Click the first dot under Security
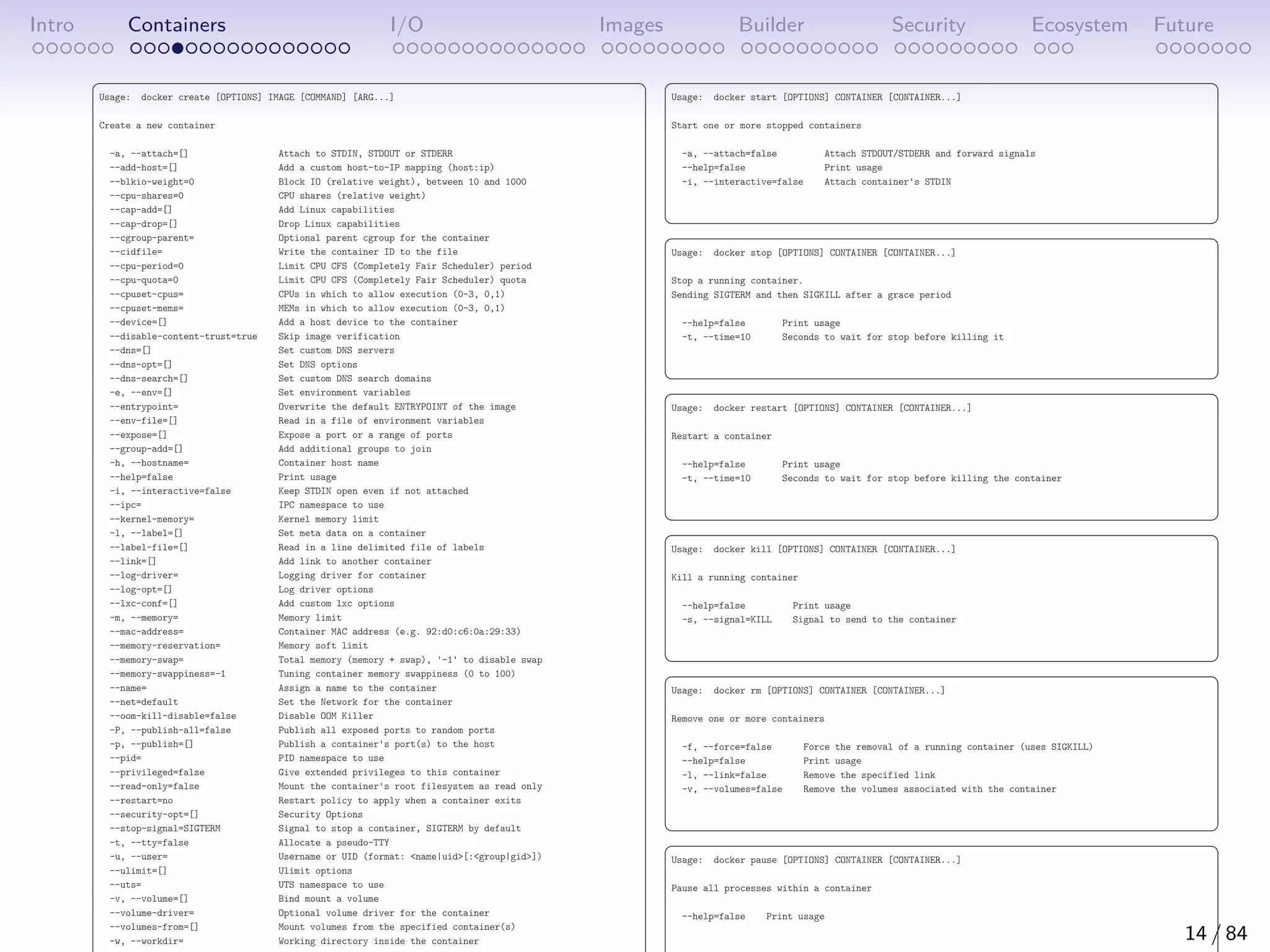1270x952 pixels. coord(900,48)
